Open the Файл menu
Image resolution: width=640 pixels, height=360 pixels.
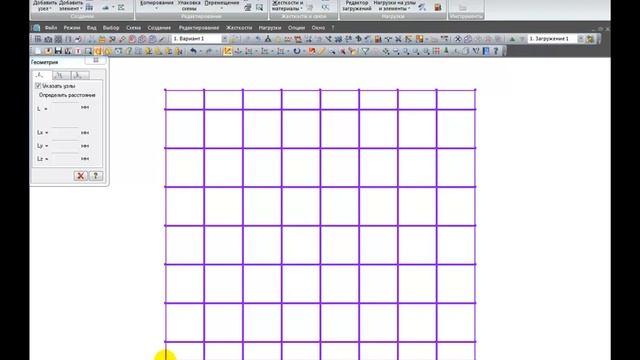coord(51,28)
